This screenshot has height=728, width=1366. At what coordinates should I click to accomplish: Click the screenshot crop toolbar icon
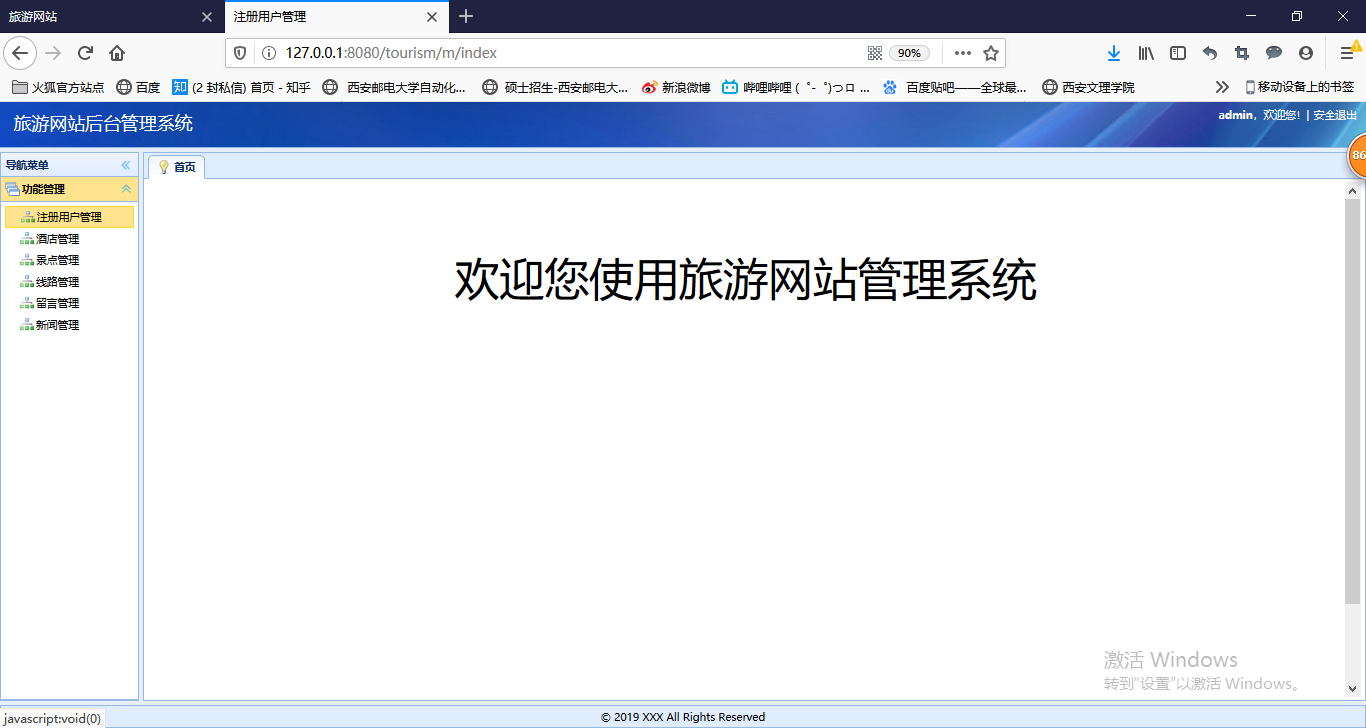1242,53
